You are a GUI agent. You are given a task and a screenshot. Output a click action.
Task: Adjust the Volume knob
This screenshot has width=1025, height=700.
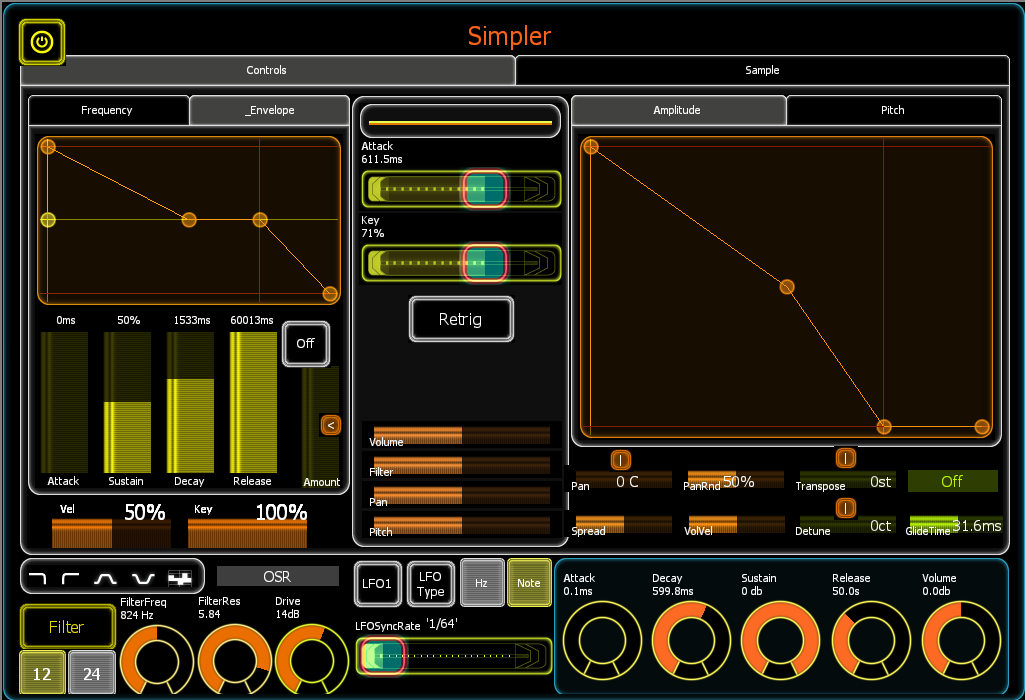pyautogui.click(x=961, y=641)
